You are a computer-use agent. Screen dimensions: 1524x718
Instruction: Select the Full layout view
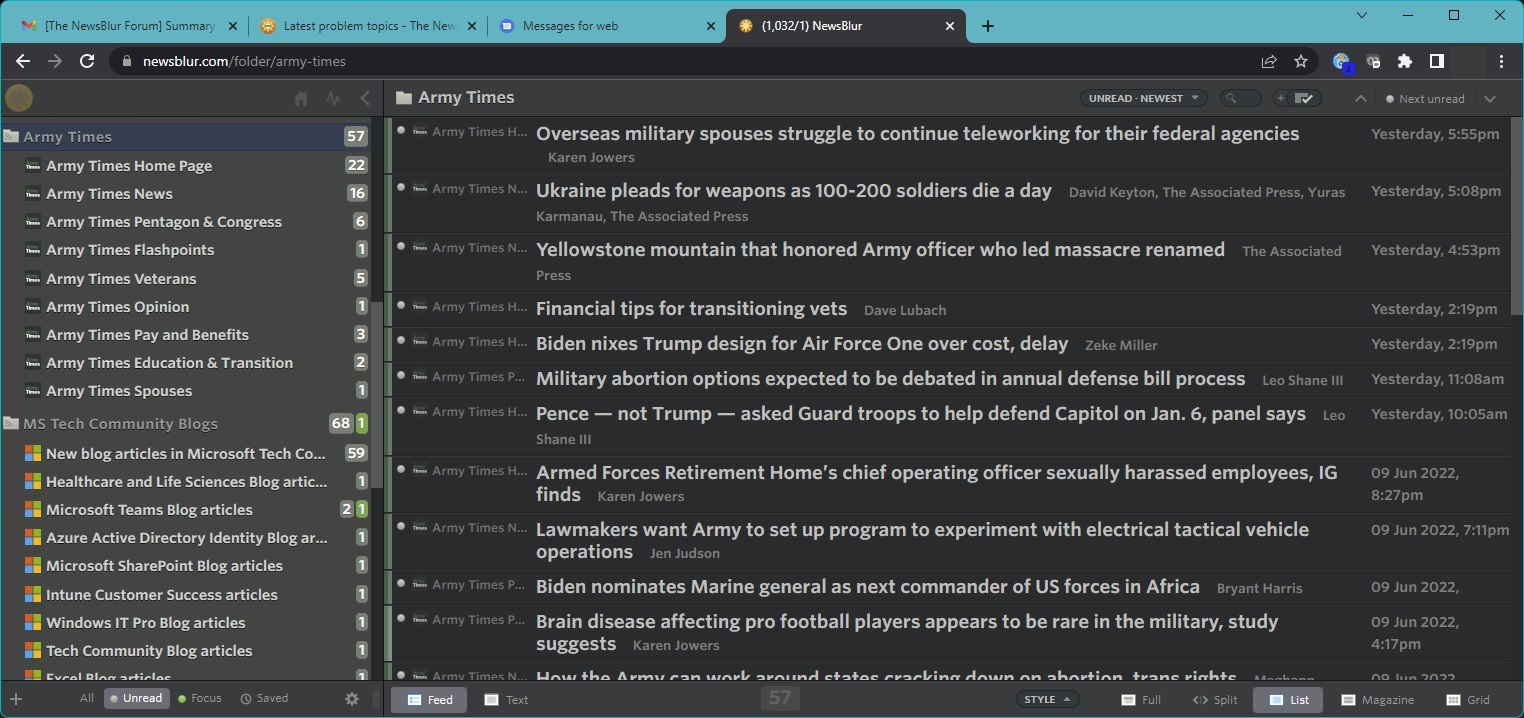1141,700
